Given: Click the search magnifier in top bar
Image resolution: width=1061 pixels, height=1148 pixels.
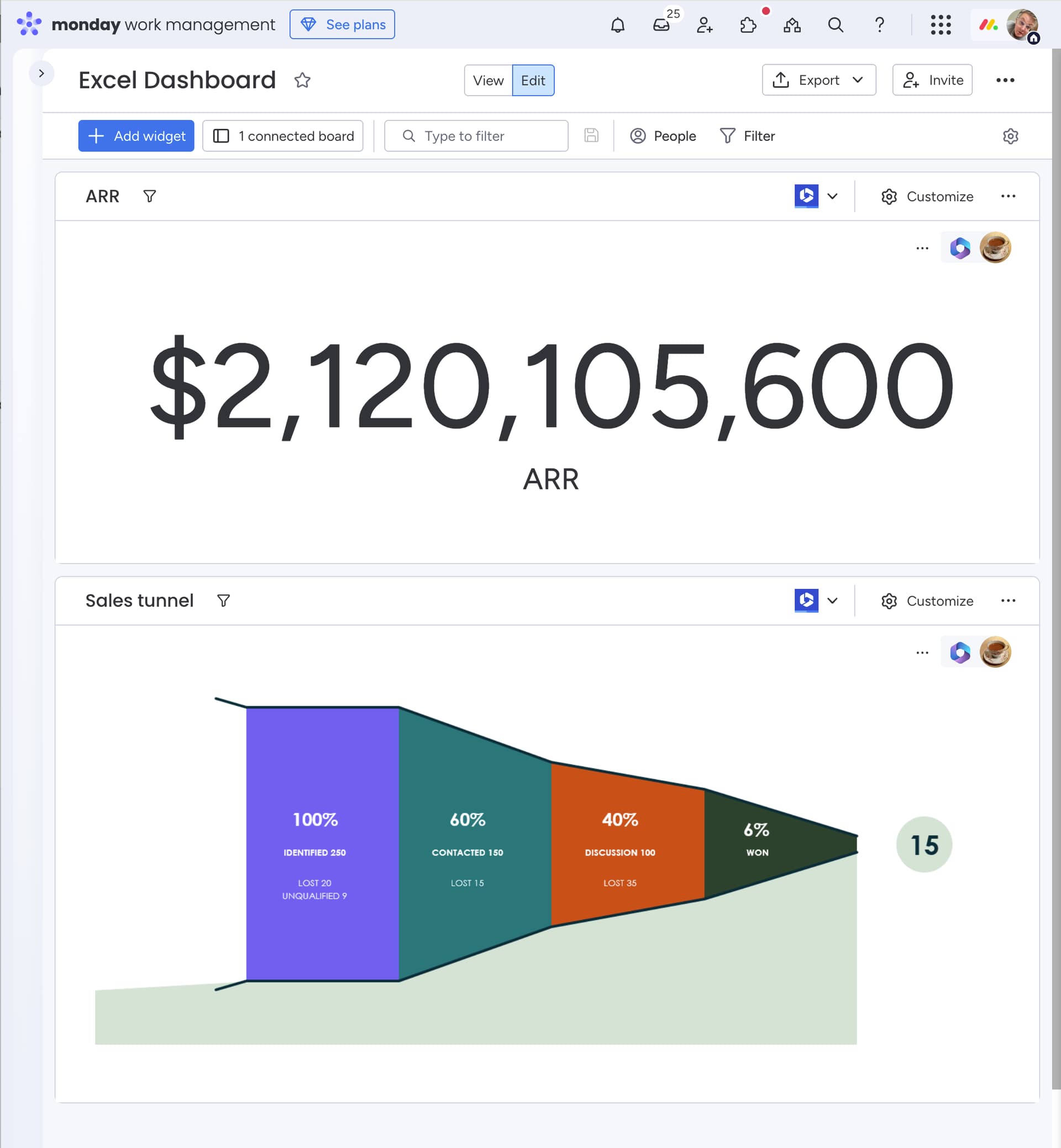Looking at the screenshot, I should coord(836,25).
